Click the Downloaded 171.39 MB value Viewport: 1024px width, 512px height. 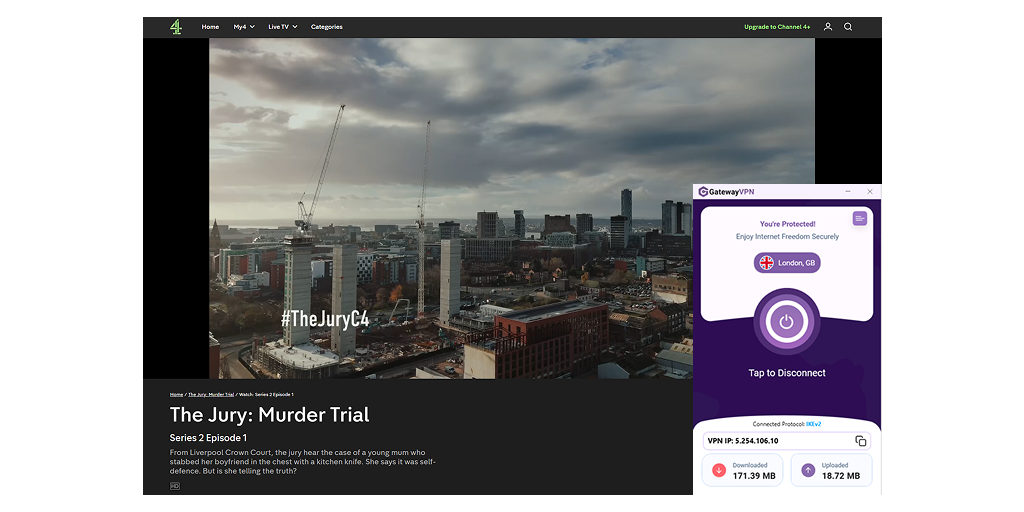point(754,476)
